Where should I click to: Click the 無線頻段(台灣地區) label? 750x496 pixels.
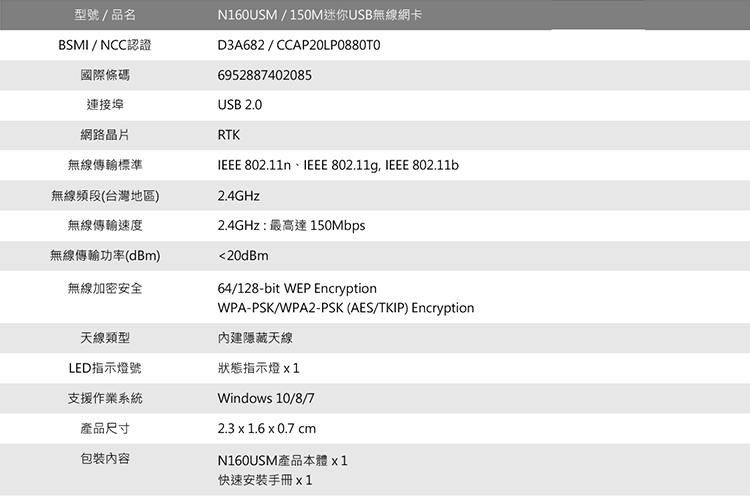105,195
